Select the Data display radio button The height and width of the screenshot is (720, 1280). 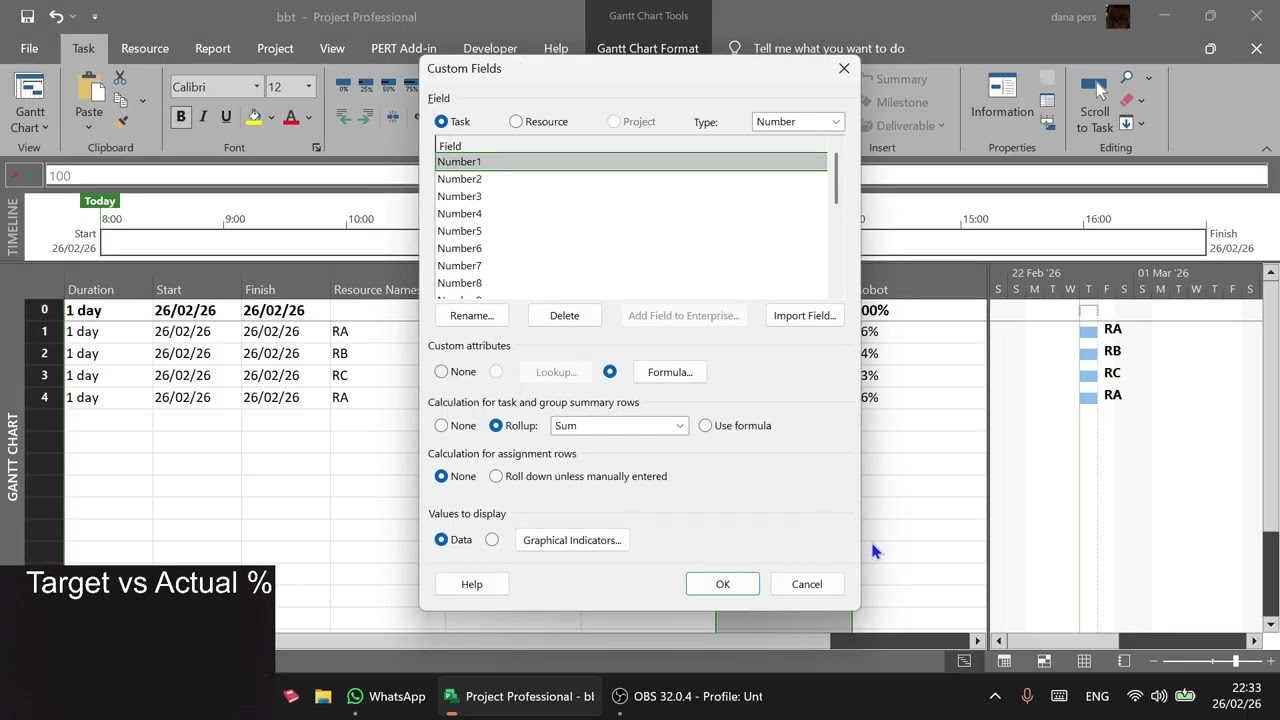coord(441,540)
